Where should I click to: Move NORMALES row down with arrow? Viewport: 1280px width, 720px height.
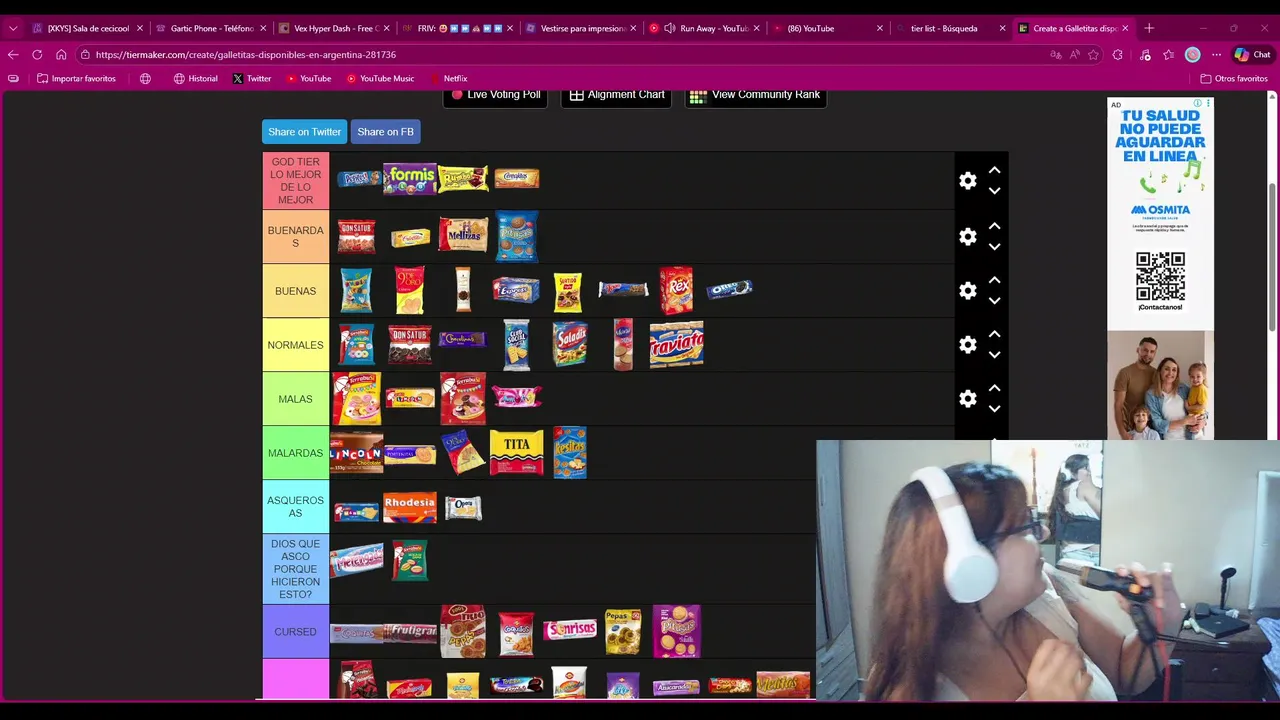(x=994, y=355)
